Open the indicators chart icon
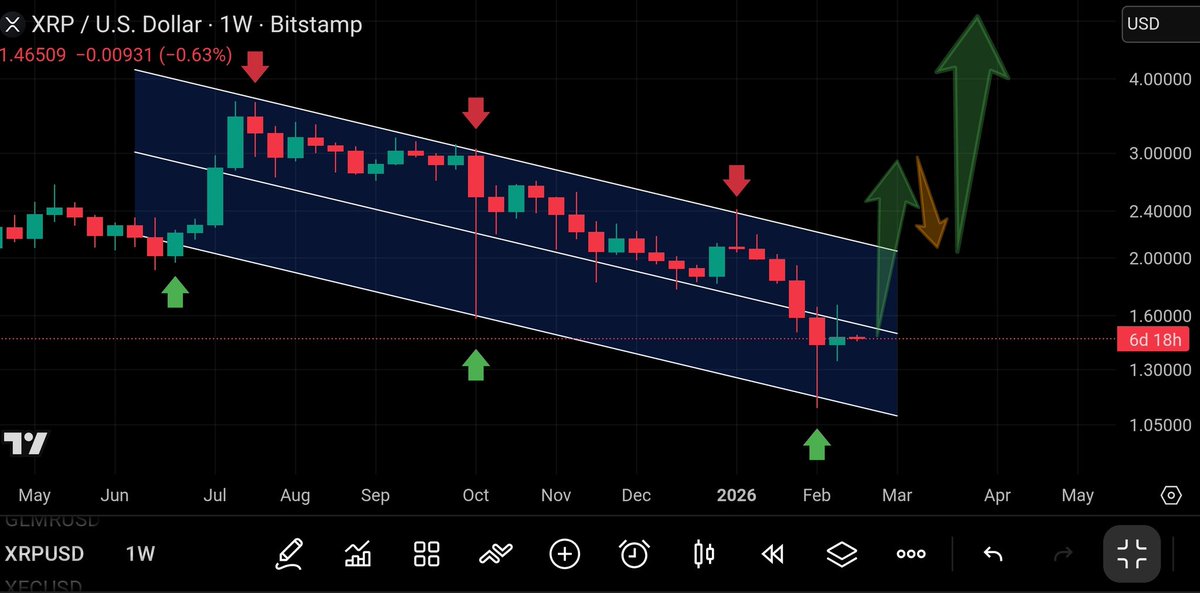The width and height of the screenshot is (1200, 593). pos(358,553)
